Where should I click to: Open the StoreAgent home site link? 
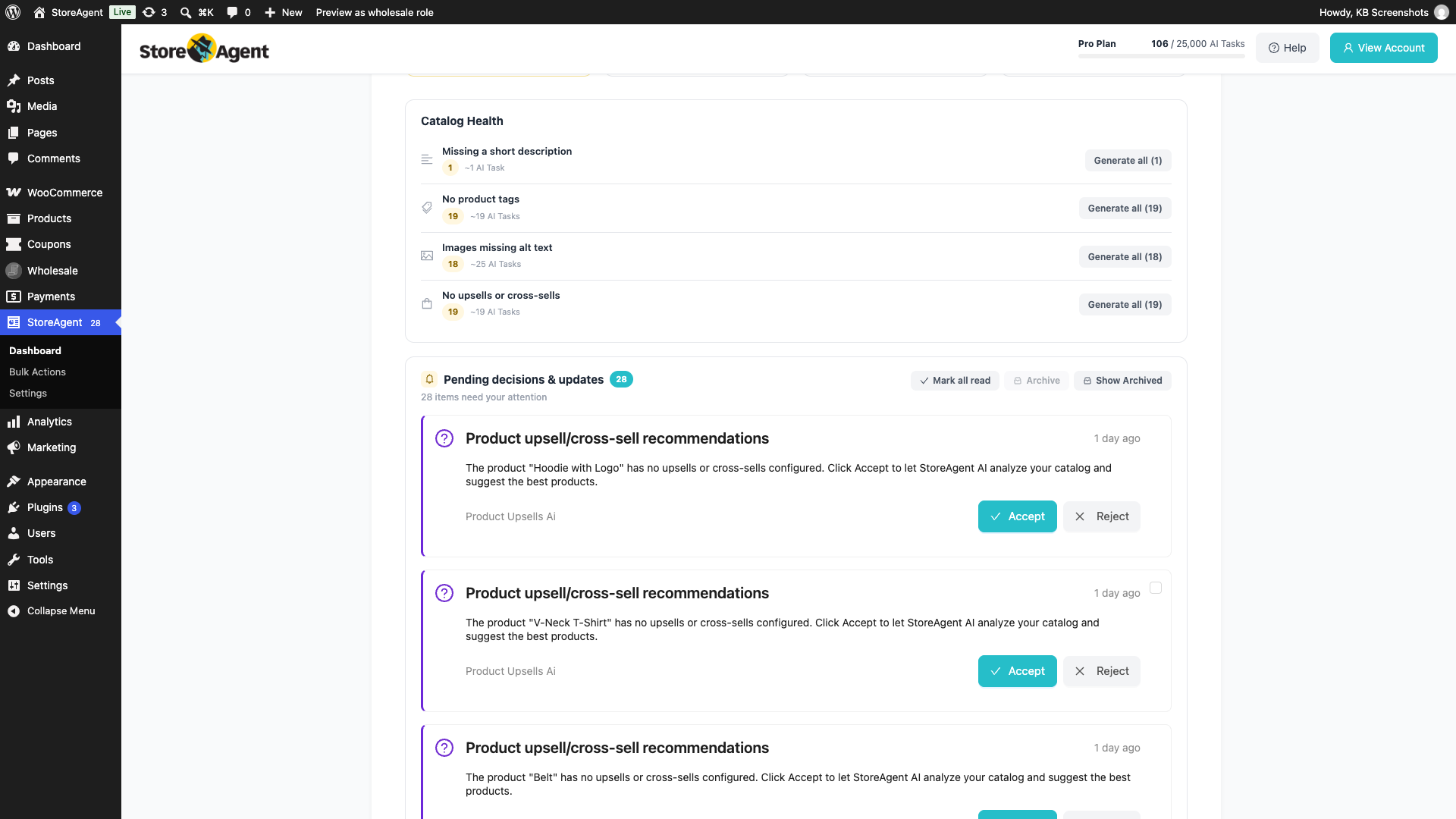68,12
